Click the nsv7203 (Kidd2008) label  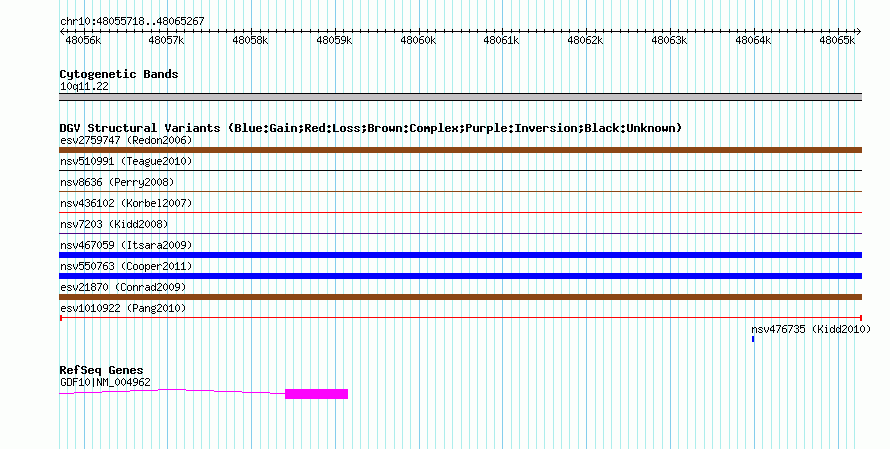[114, 224]
